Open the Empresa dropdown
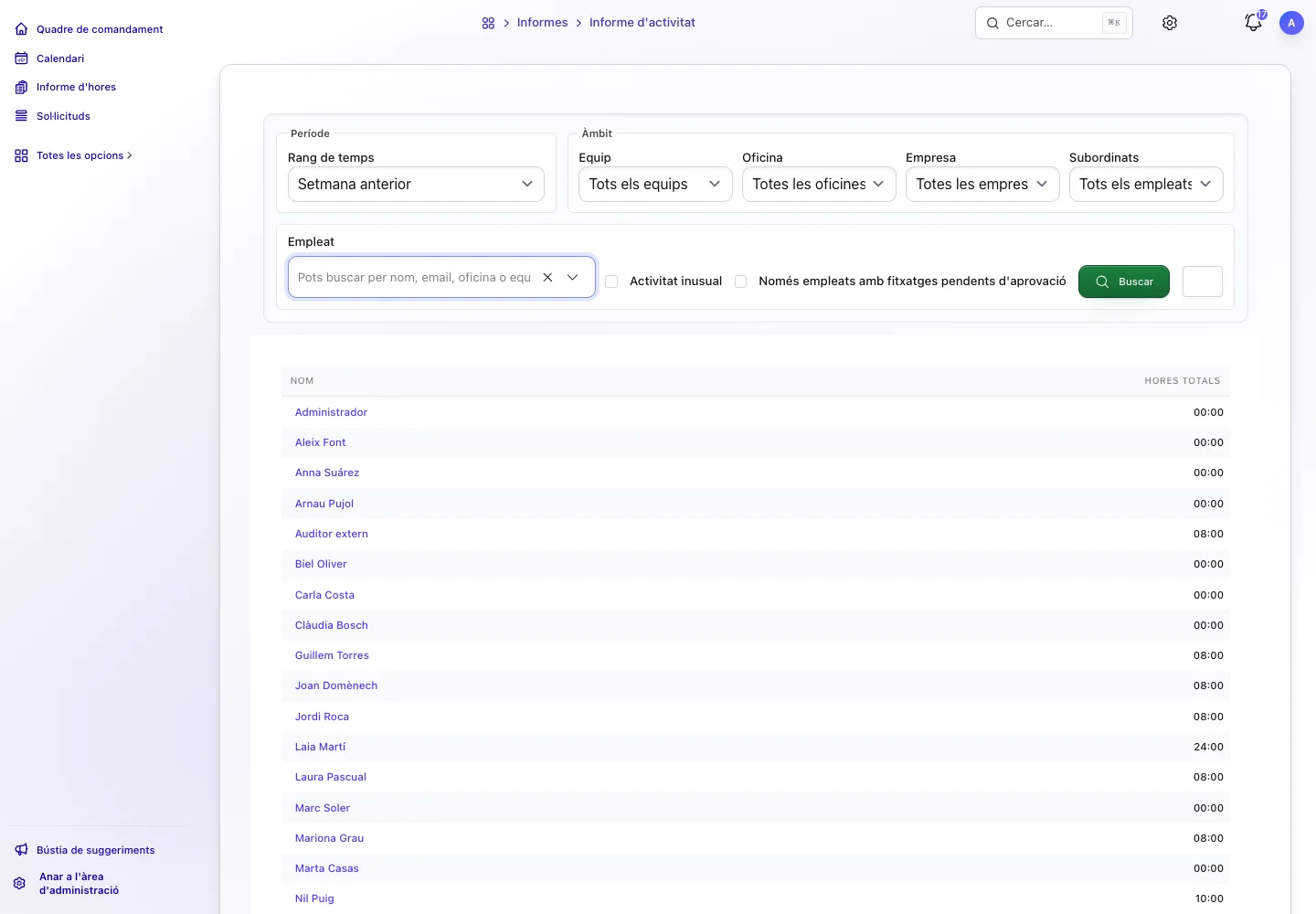Viewport: 1316px width, 914px height. [x=982, y=184]
